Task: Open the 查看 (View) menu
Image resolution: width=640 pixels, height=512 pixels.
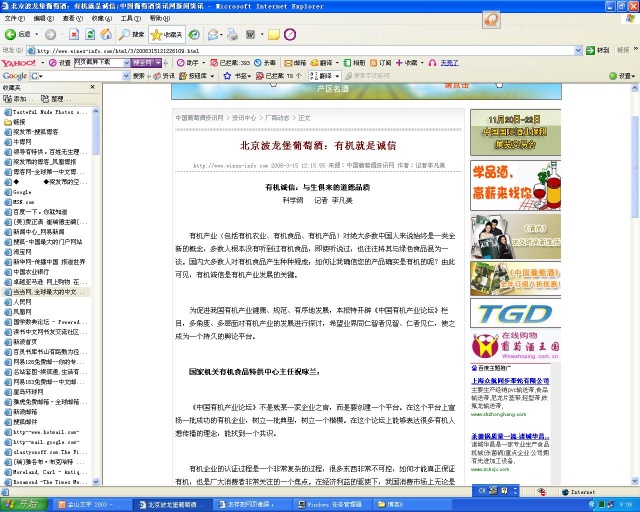Action: (x=69, y=18)
